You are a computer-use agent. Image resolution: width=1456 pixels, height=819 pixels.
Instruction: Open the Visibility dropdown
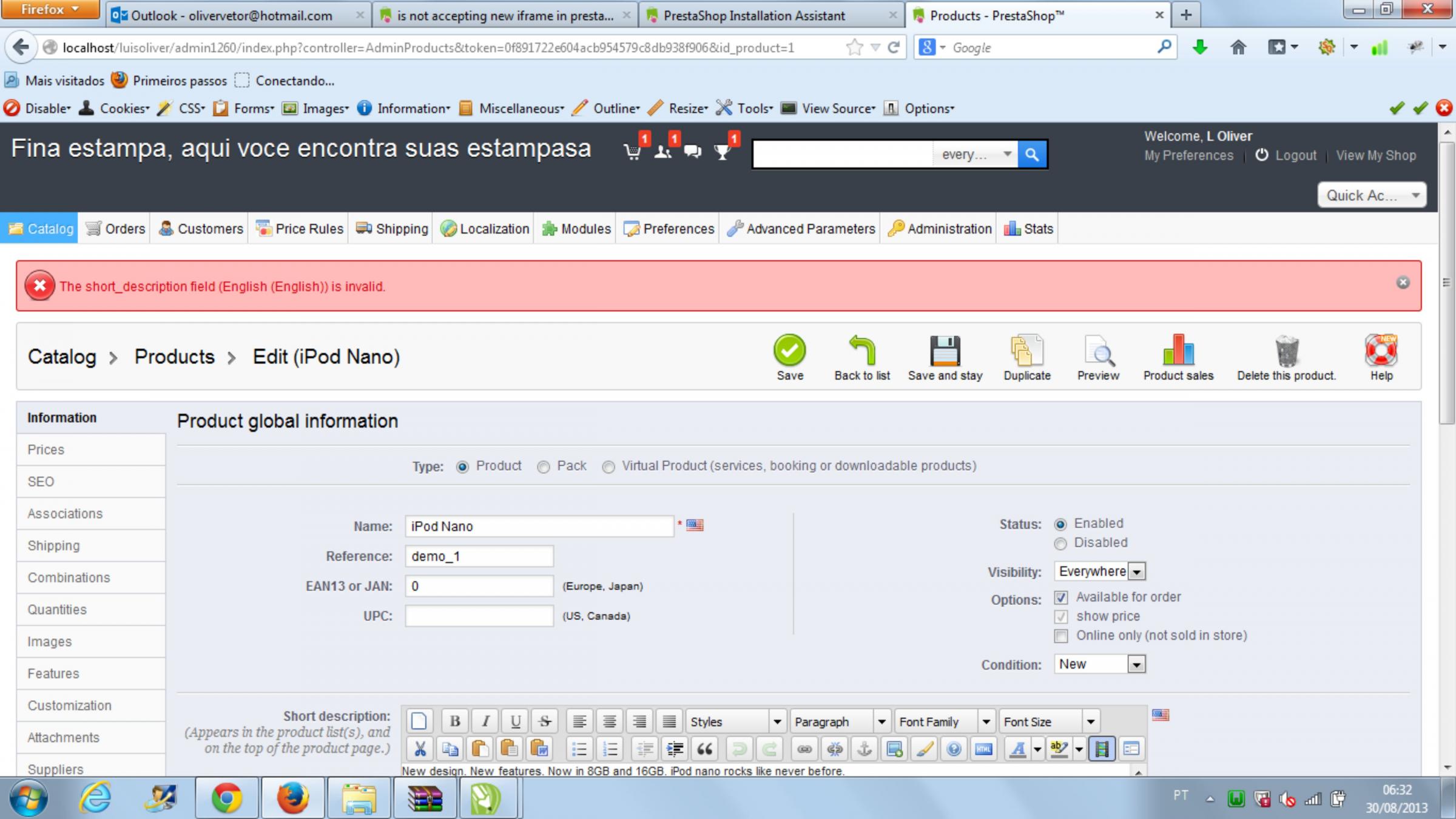(1100, 571)
